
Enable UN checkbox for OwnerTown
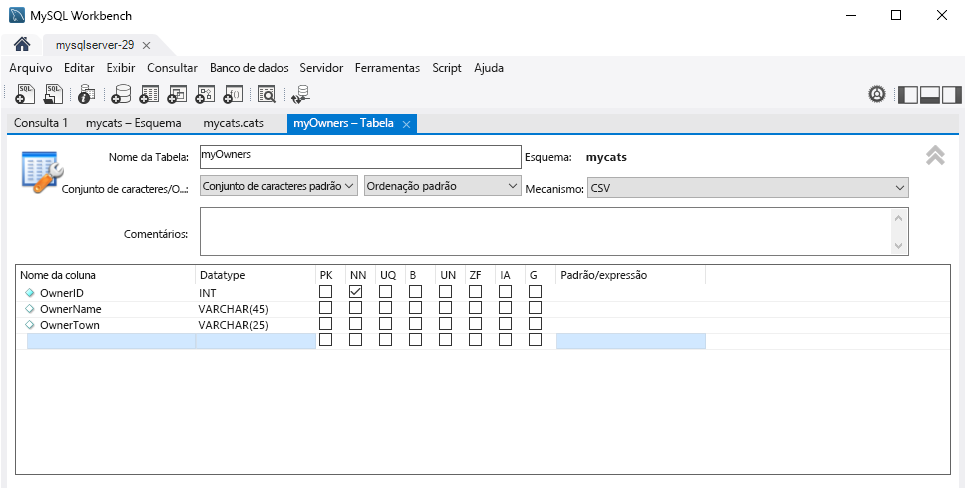tap(445, 323)
